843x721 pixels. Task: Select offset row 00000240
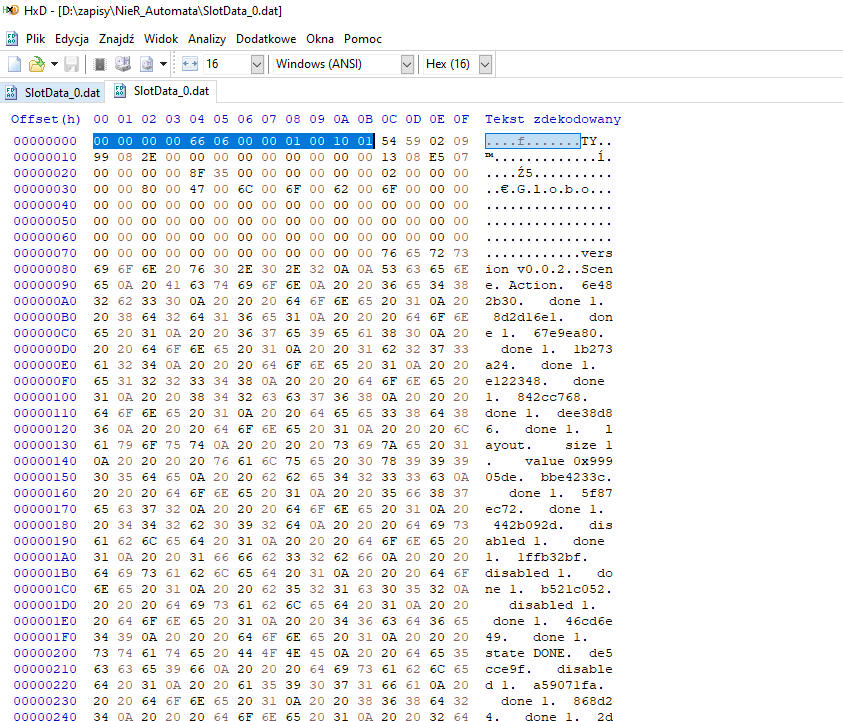coord(45,716)
